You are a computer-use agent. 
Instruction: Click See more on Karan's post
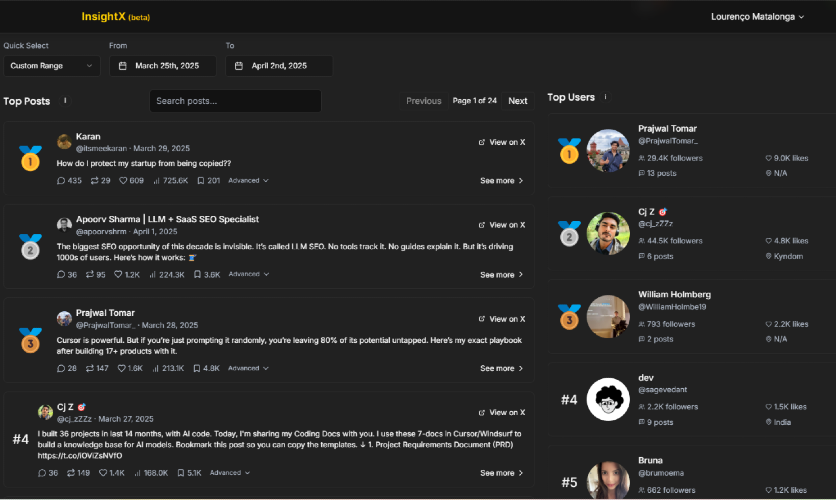[502, 181]
